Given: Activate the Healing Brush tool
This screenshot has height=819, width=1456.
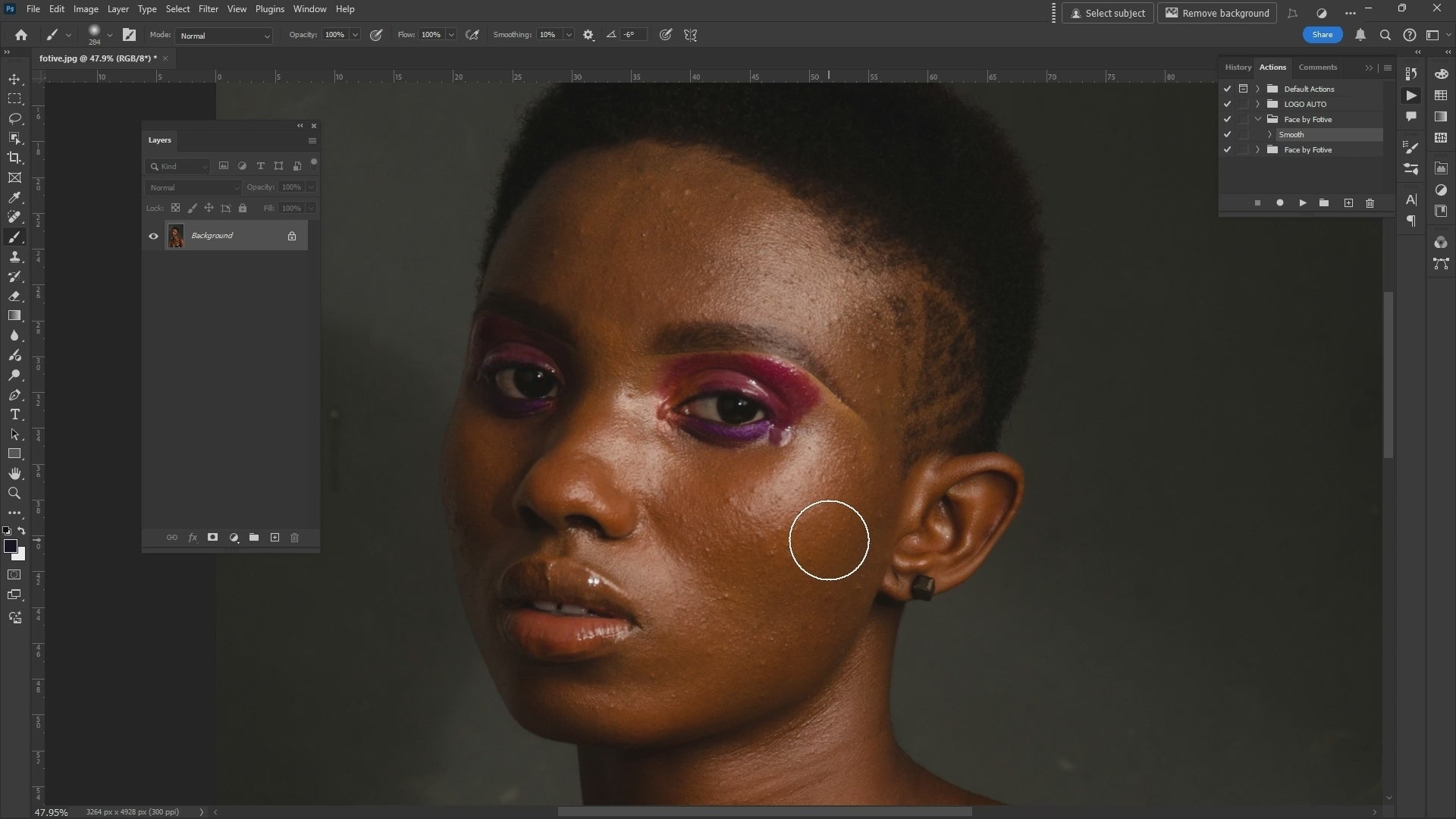Looking at the screenshot, I should [x=14, y=217].
